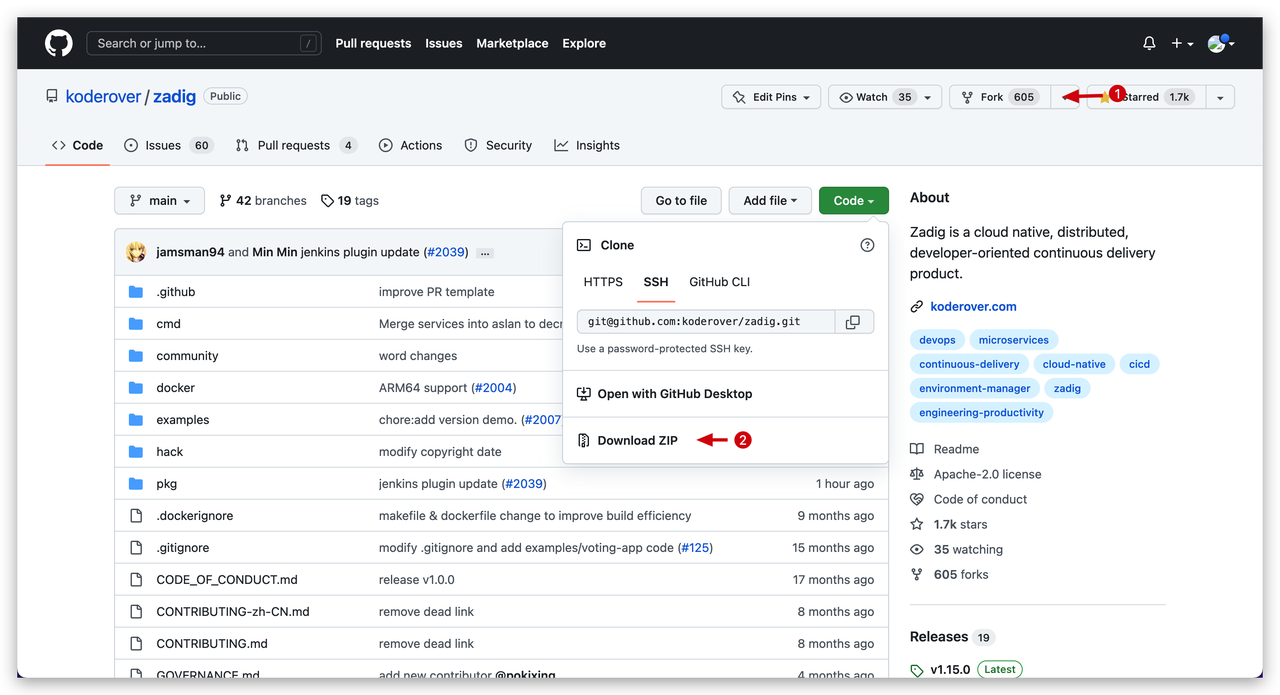
Task: Click the commit ellipsis expand icon
Action: click(485, 253)
